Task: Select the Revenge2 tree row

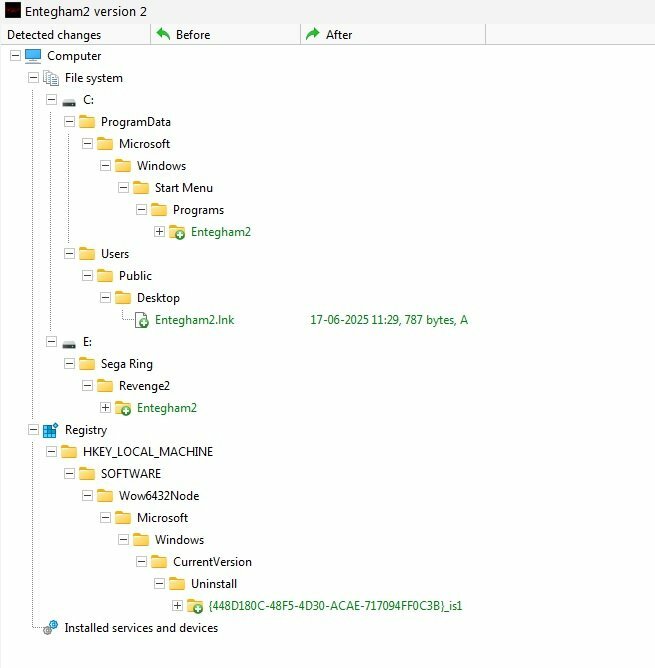Action: [x=144, y=386]
